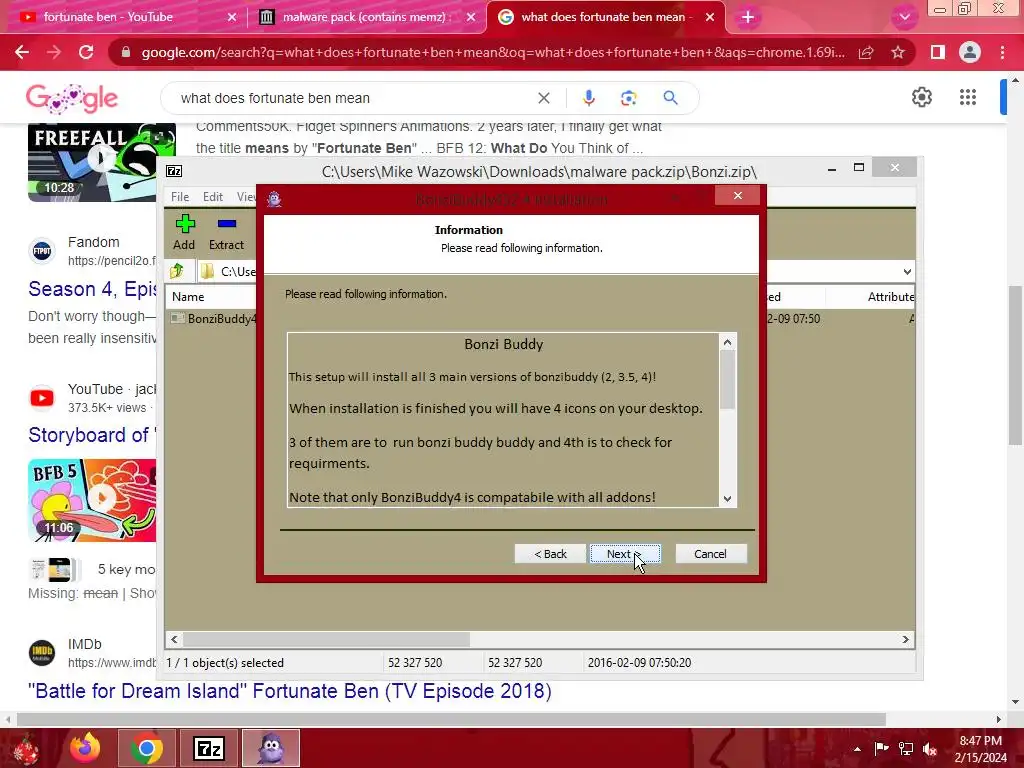Open a new Chrome tab

tap(748, 18)
